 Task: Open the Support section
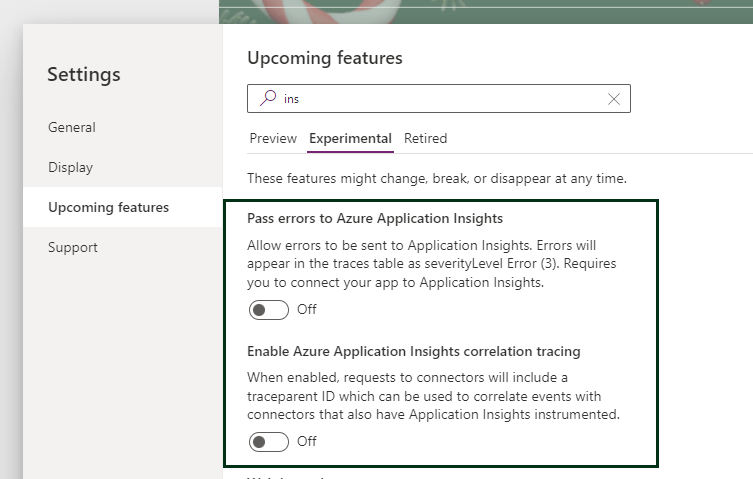pyautogui.click(x=74, y=247)
